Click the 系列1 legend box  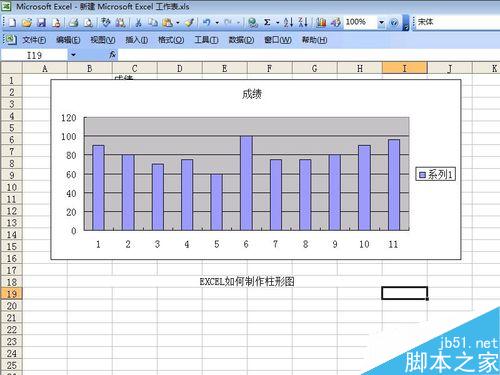coord(435,174)
